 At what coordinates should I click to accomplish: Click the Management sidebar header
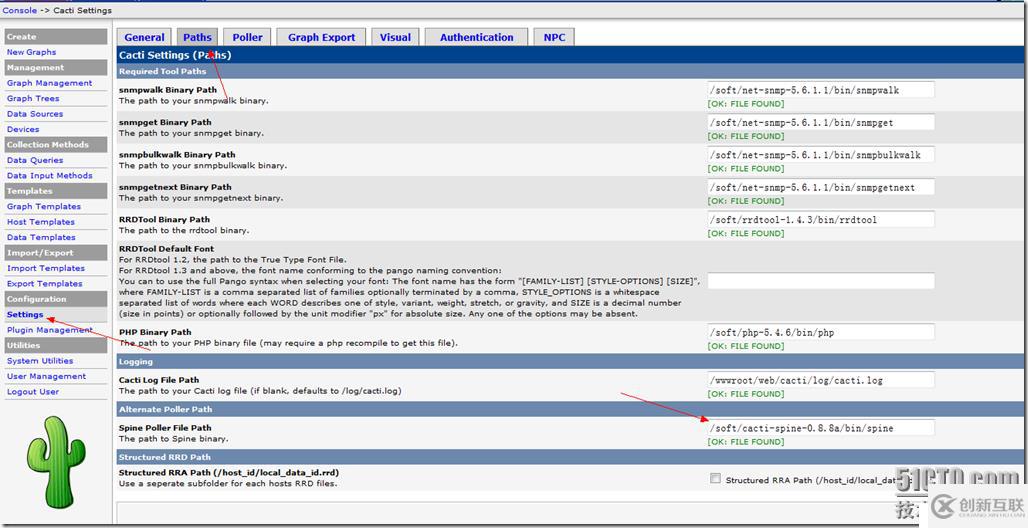[x=56, y=68]
